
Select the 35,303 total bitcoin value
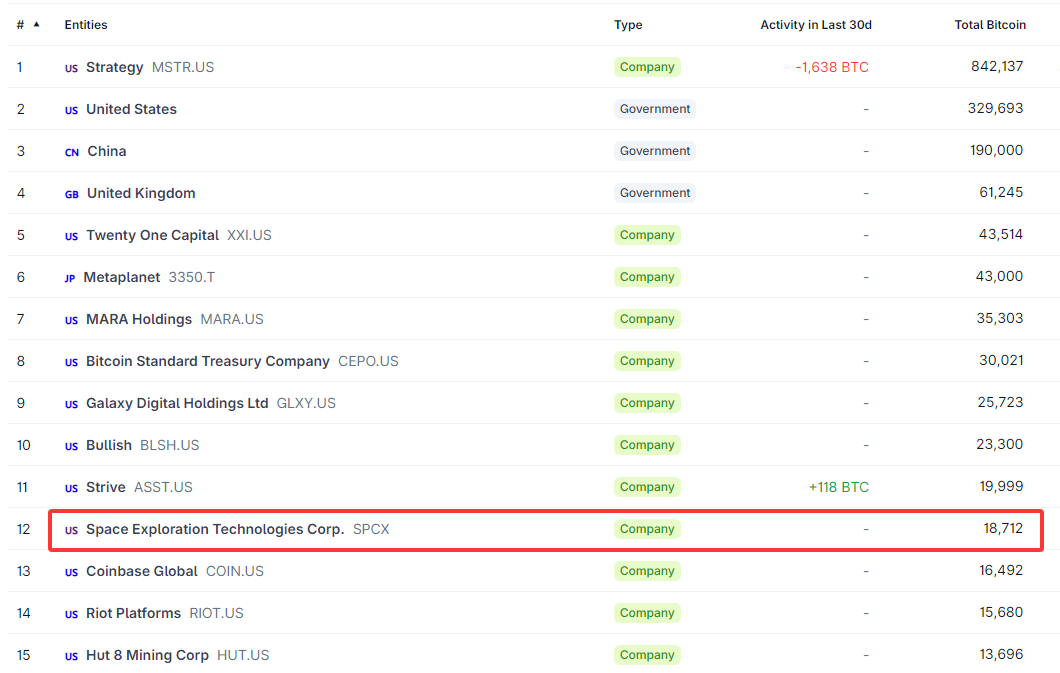1000,318
